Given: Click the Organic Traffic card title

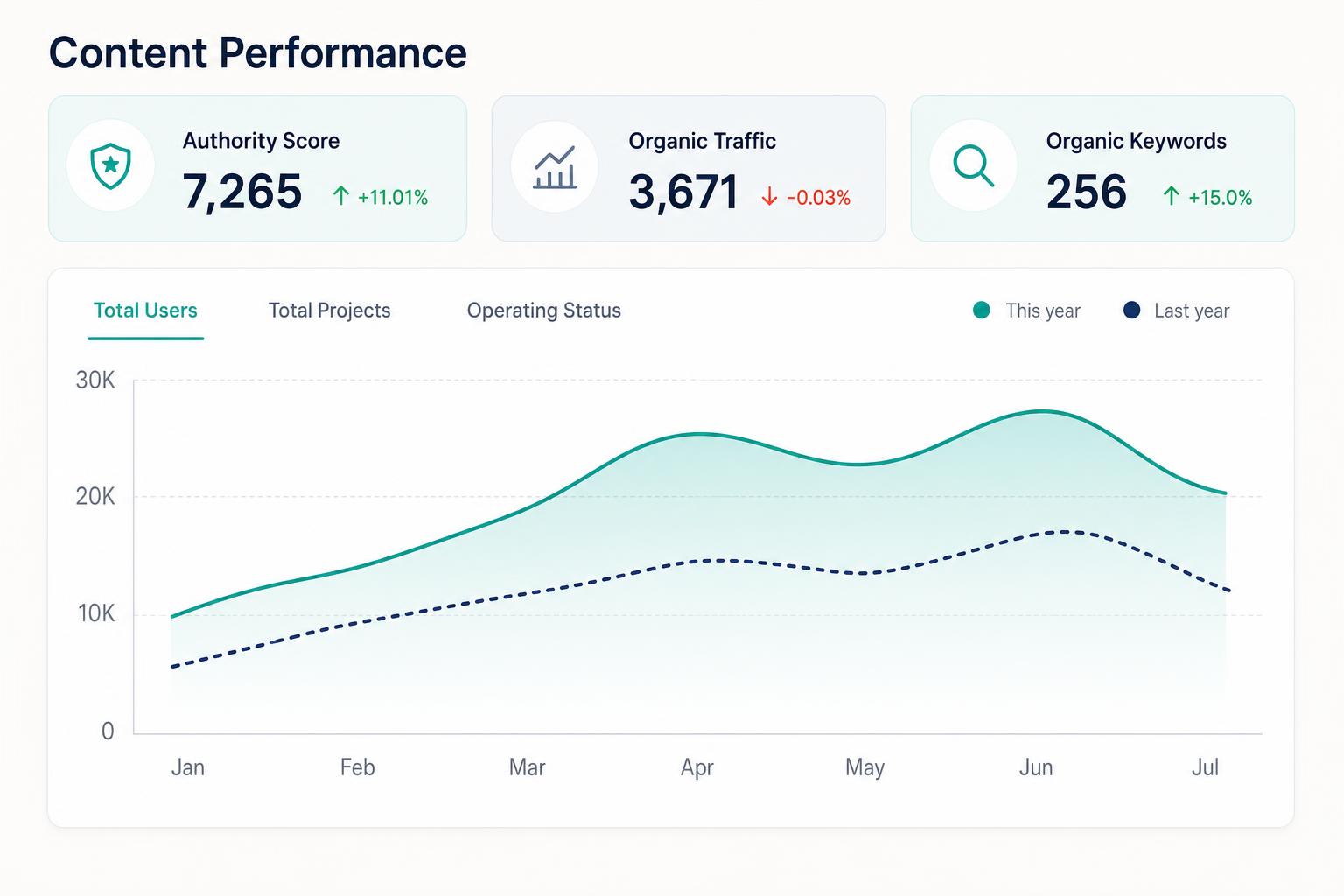Looking at the screenshot, I should (x=702, y=141).
